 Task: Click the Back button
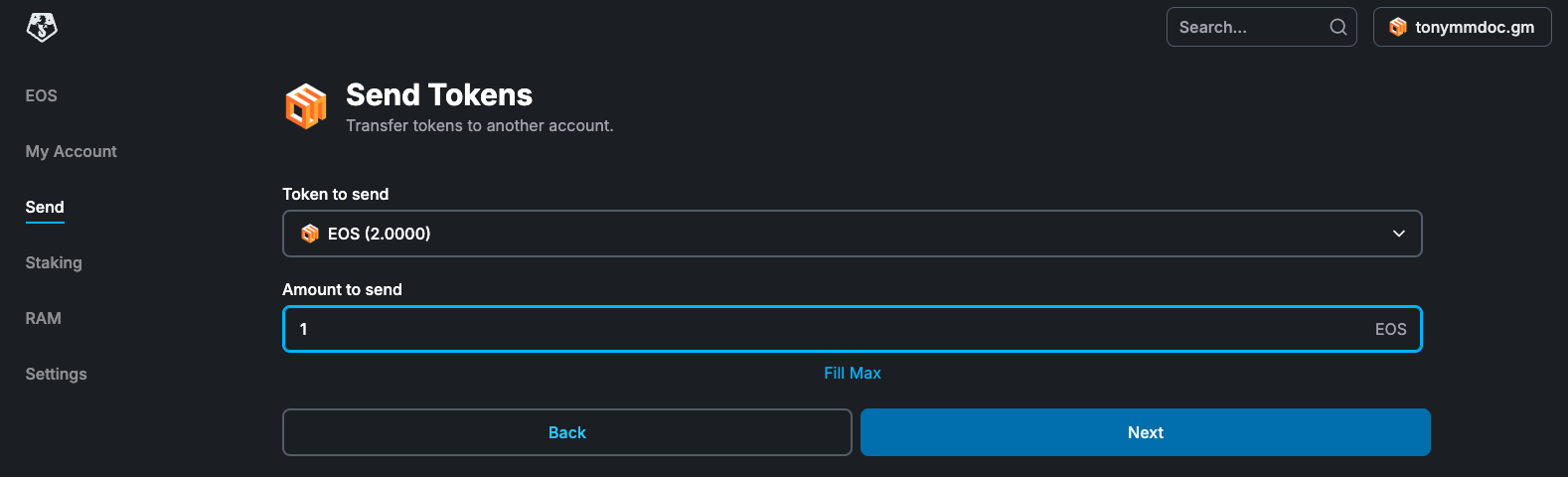click(567, 432)
